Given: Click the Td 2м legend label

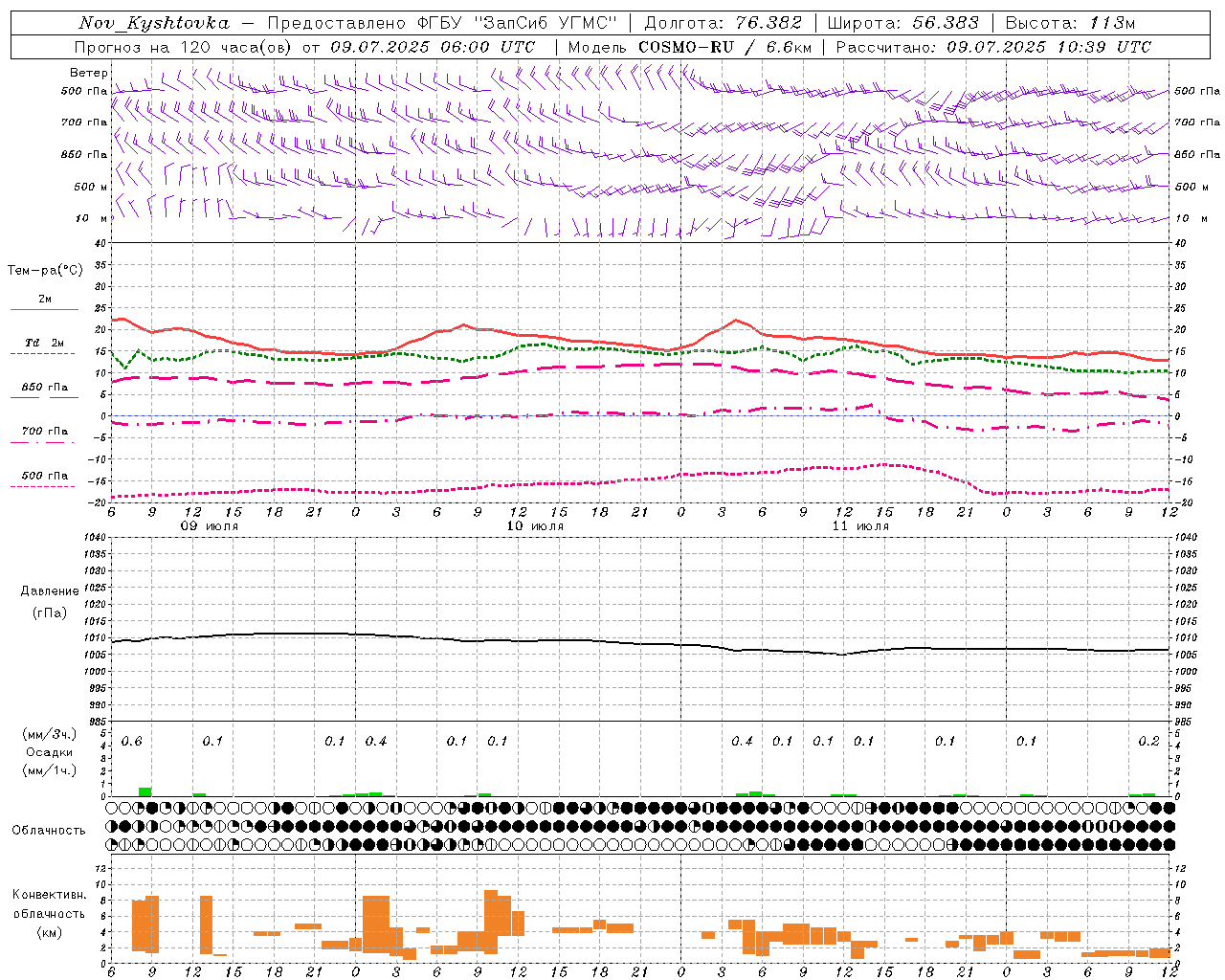Looking at the screenshot, I should tap(45, 343).
